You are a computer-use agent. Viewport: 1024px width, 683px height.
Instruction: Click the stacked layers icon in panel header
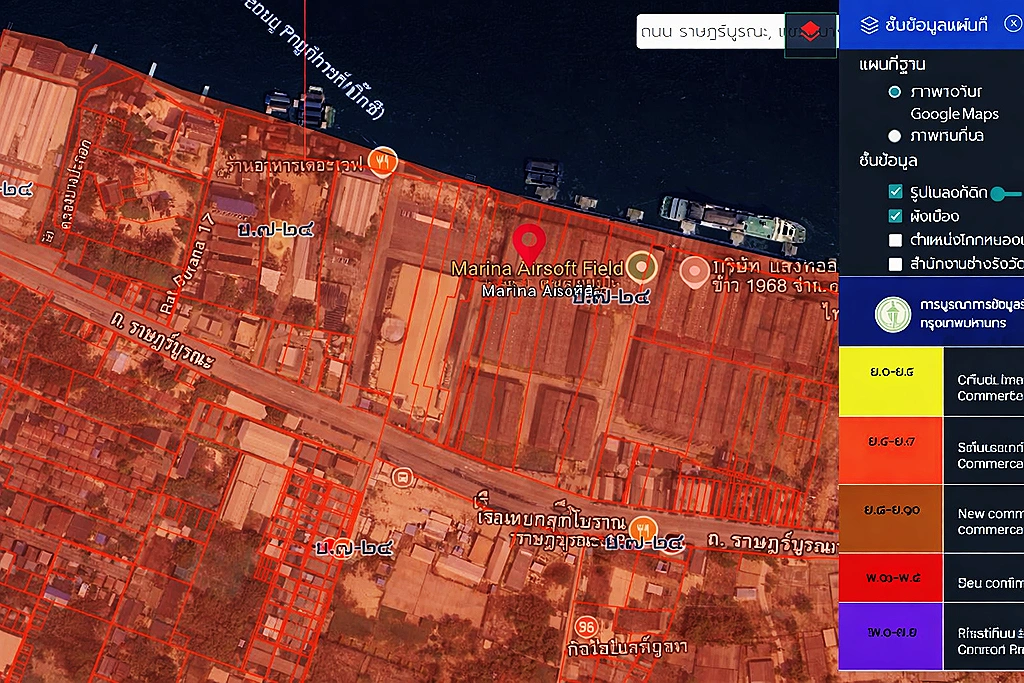click(x=869, y=25)
